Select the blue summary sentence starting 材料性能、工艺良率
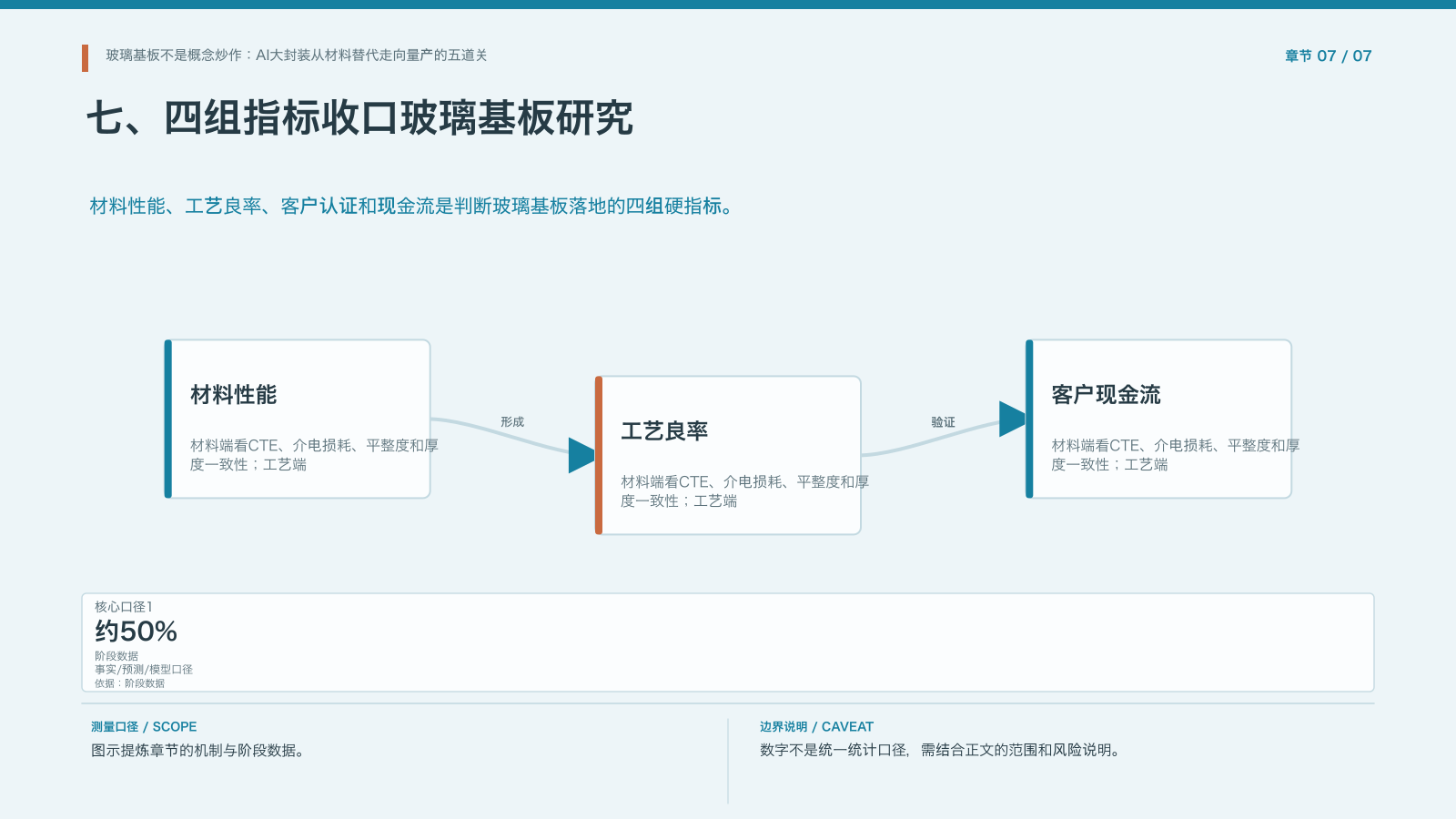Viewport: 1456px width, 819px height. (411, 207)
